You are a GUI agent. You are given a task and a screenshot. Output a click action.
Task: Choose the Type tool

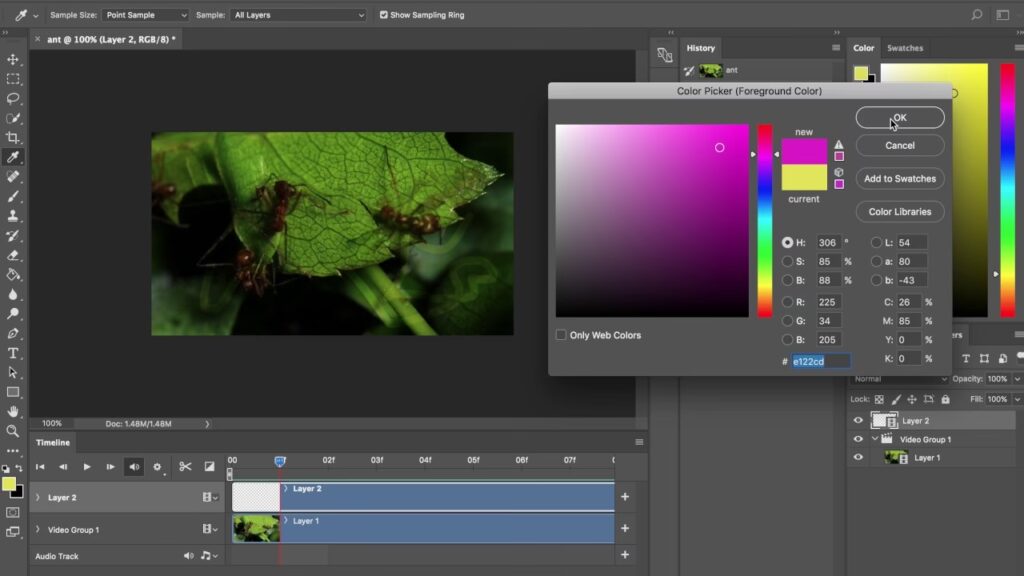13,353
